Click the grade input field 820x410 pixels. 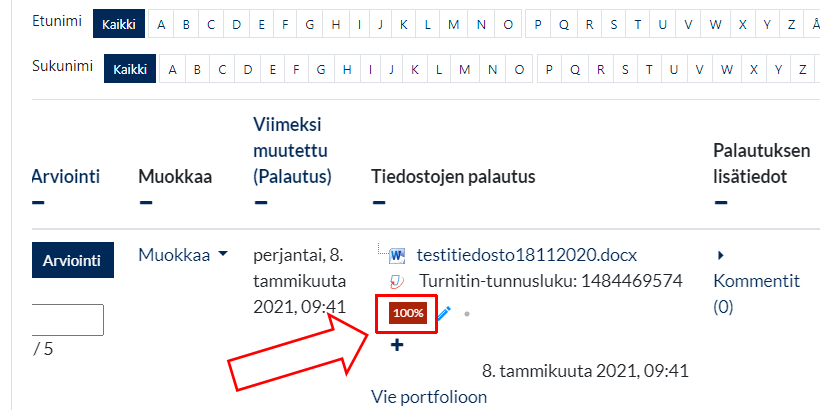tap(68, 320)
